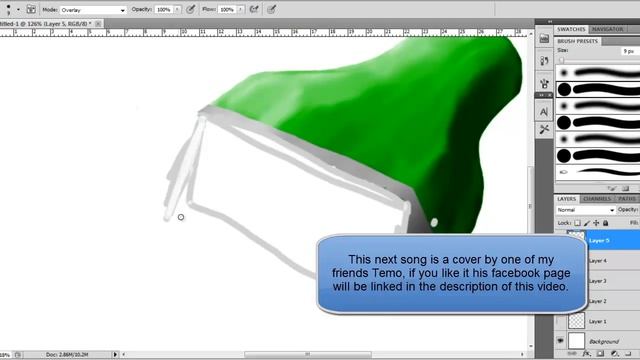The width and height of the screenshot is (640, 360).
Task: Add a layer style fx icon
Action: [x=587, y=353]
